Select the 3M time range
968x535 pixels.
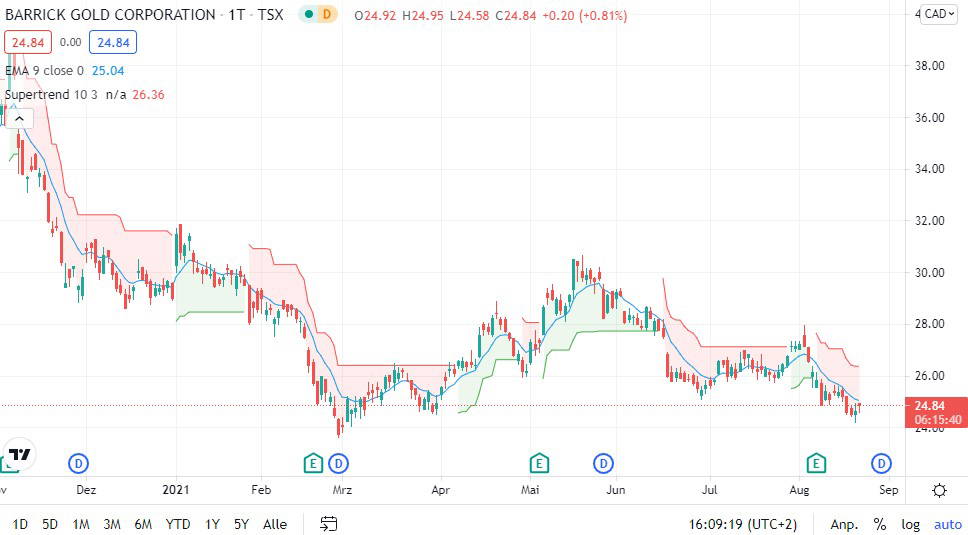coord(112,524)
